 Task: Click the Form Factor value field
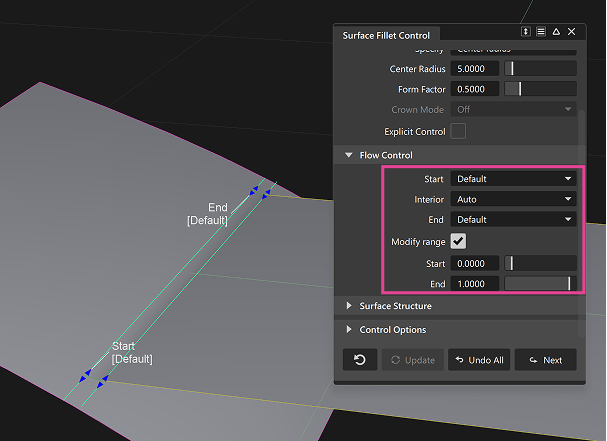point(475,89)
